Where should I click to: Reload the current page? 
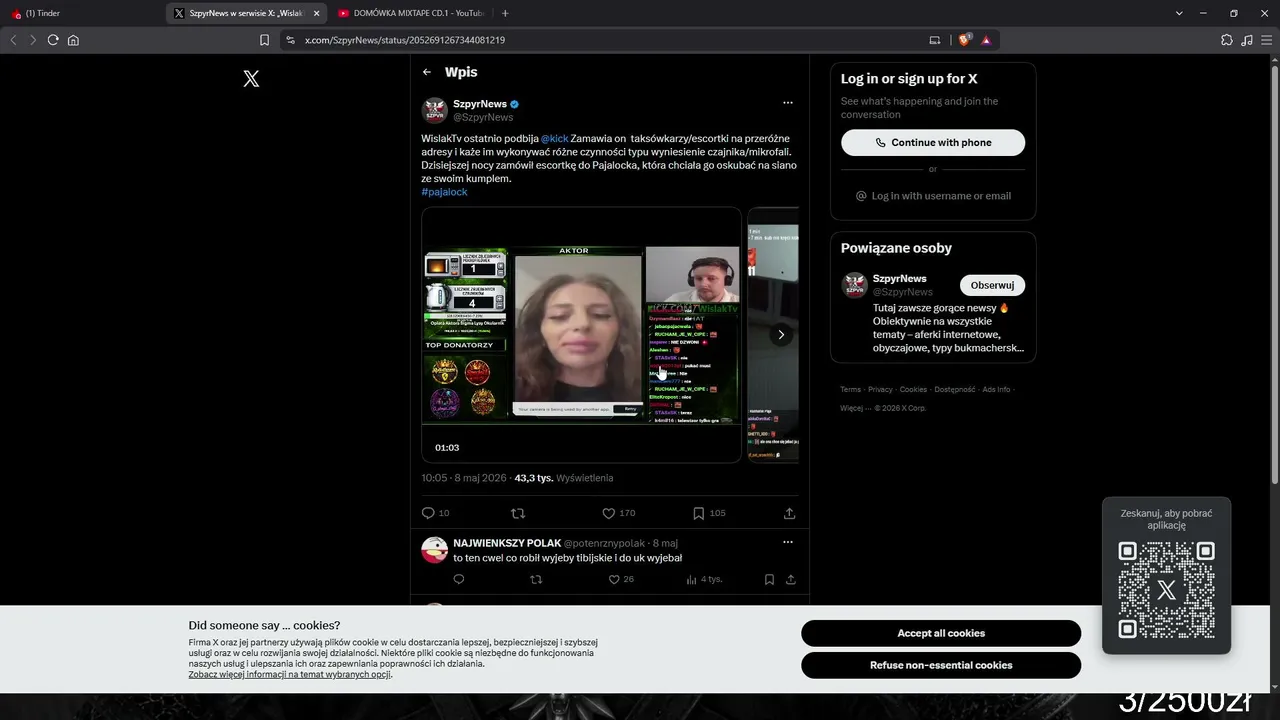[x=53, y=40]
